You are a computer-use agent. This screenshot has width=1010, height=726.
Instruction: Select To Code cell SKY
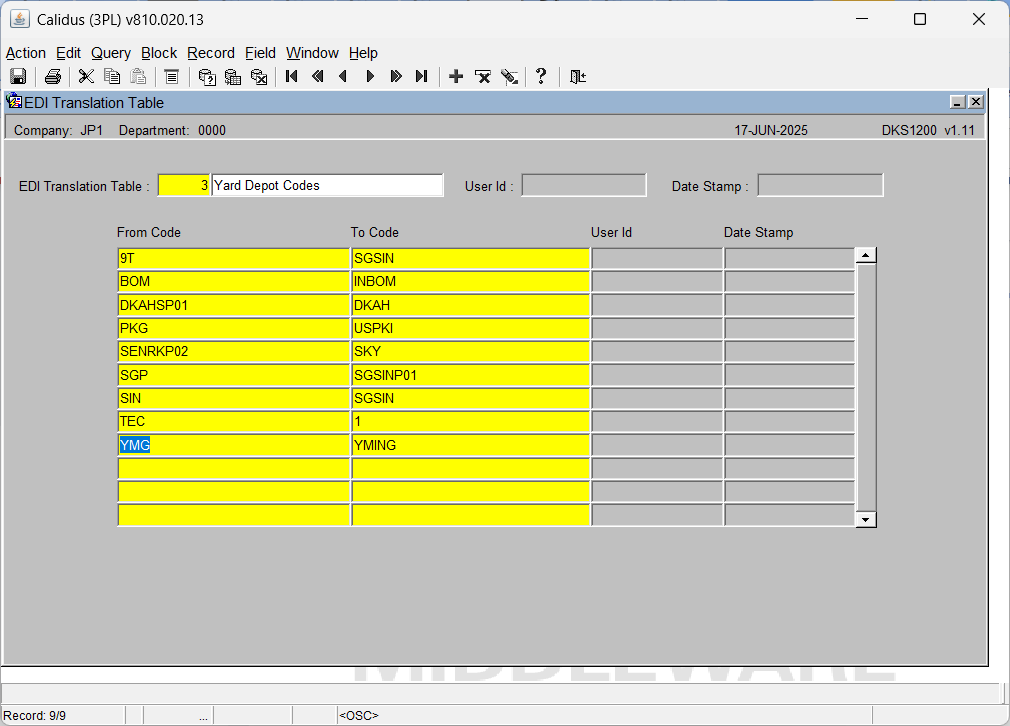(471, 352)
